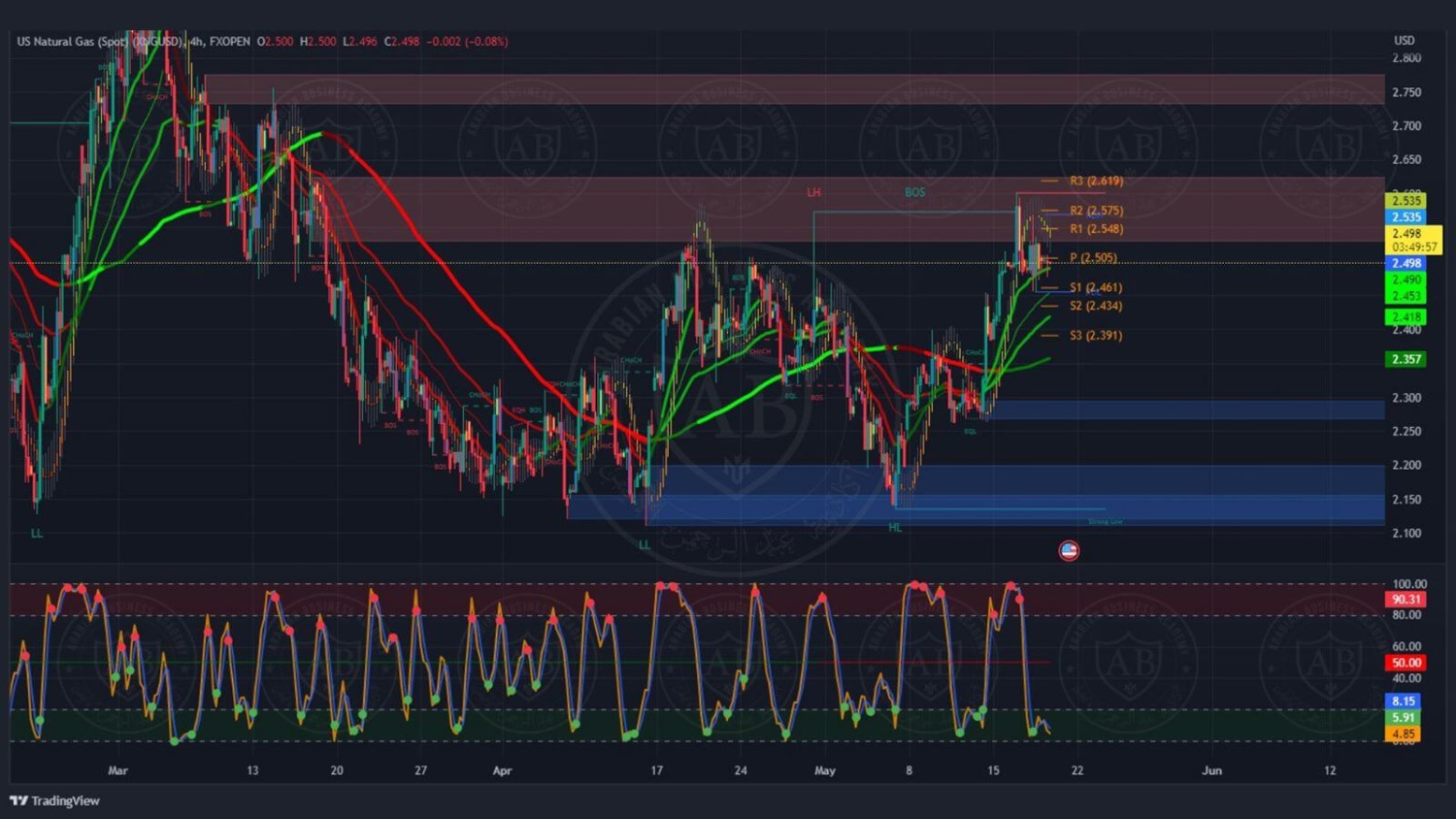
Task: Click the Jun label on the time axis
Action: [1211, 770]
